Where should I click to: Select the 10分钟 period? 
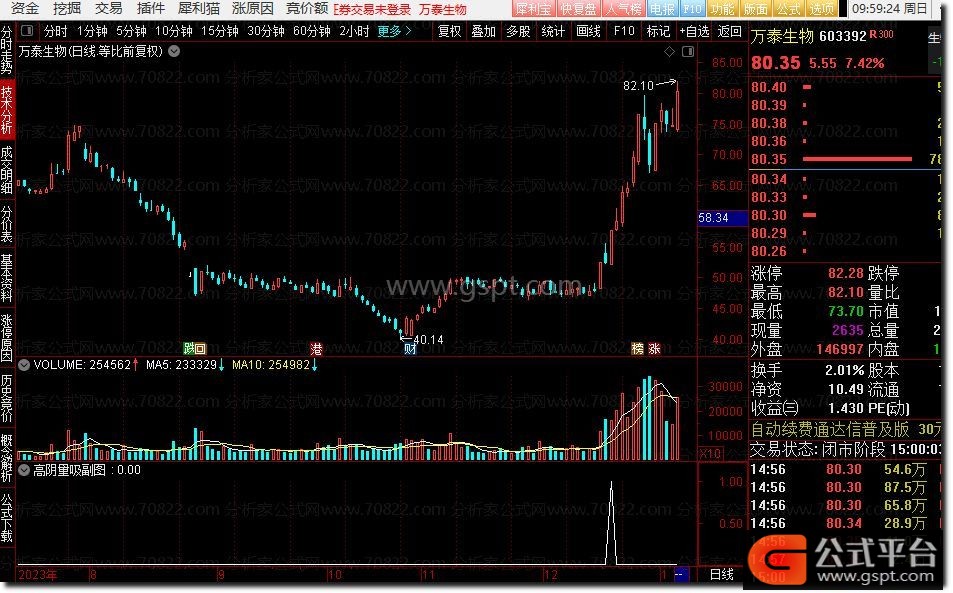pos(174,31)
